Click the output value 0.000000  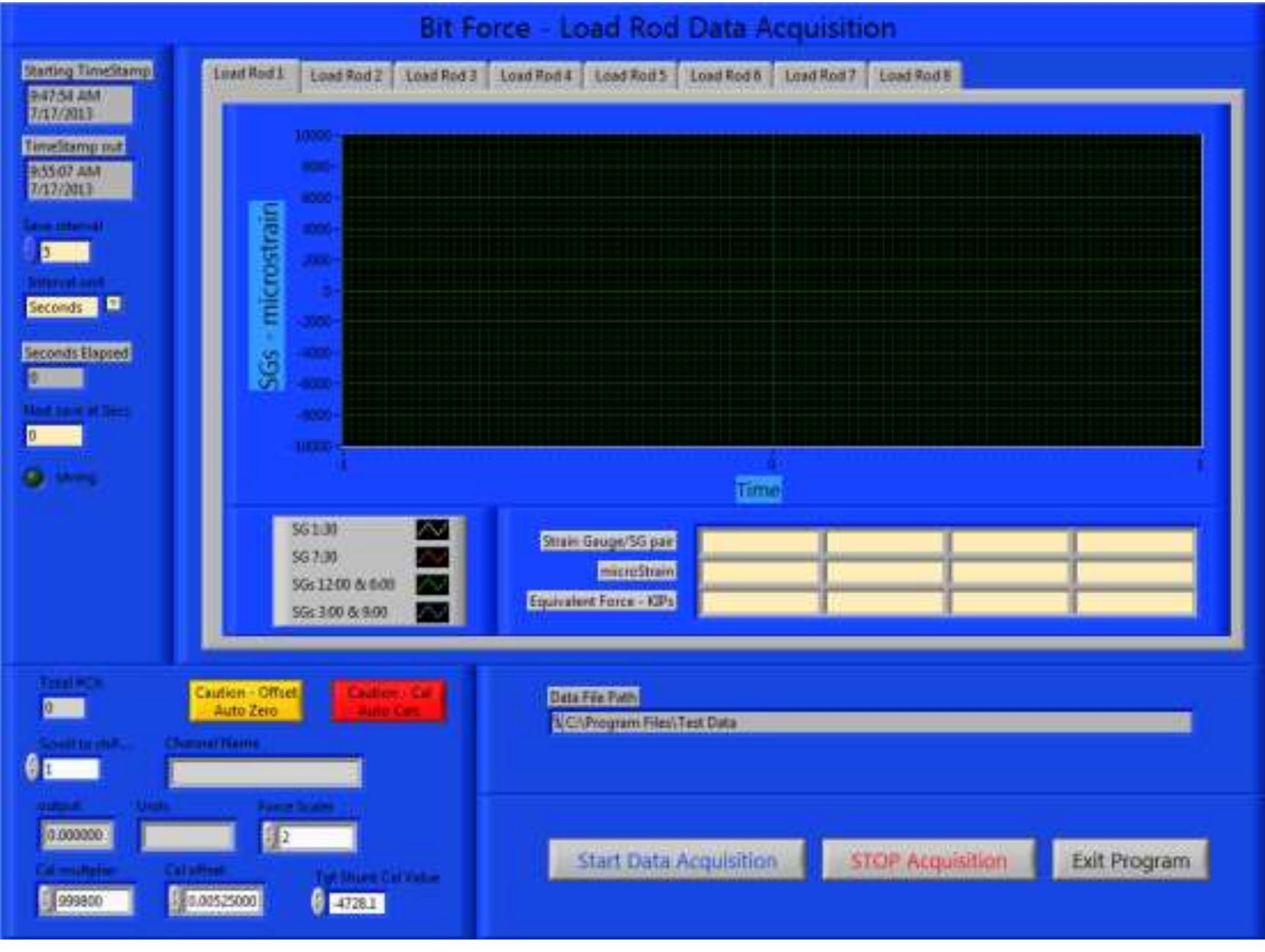76,835
